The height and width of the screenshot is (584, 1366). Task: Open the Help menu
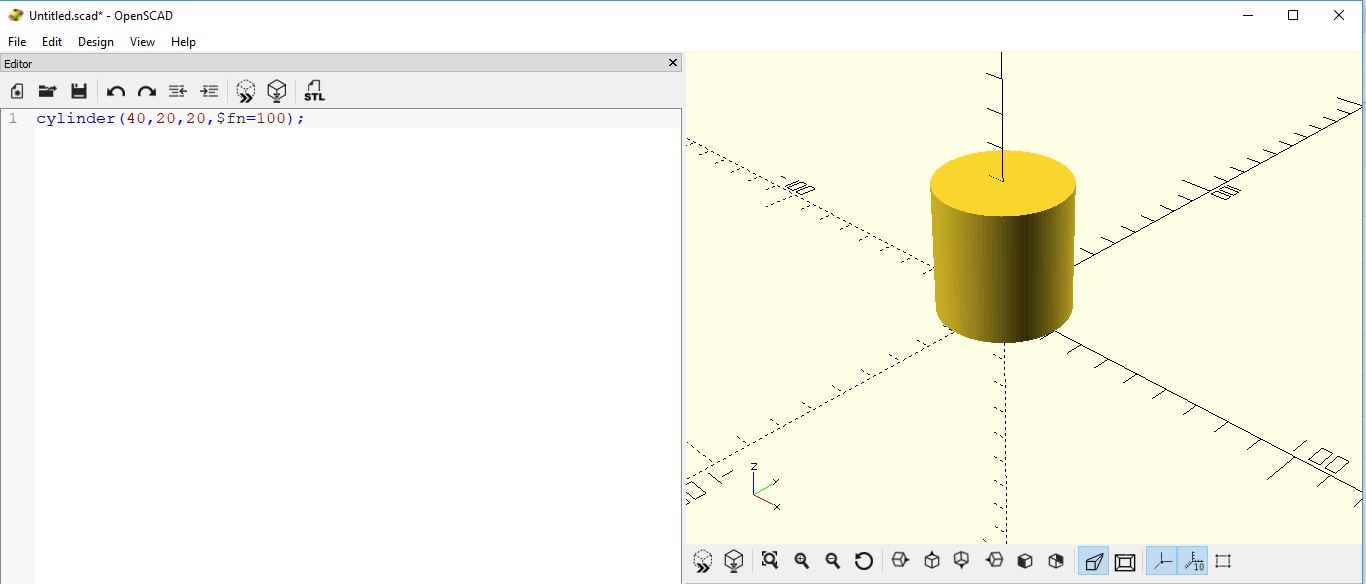coord(183,42)
